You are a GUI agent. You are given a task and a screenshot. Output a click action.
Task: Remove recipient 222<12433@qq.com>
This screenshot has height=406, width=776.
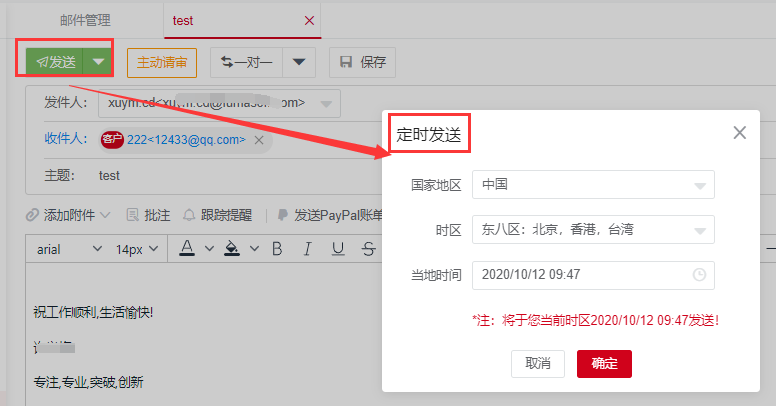coord(259,140)
